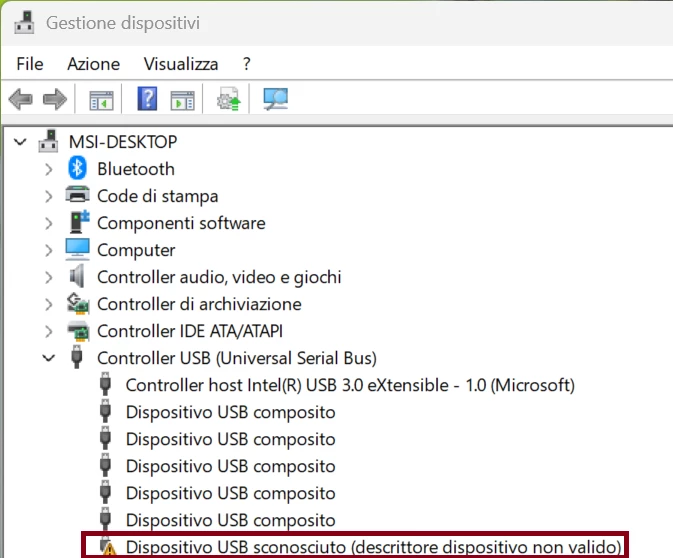Screen dimensions: 673x558
Task: Select the Code di stampa label
Action: pos(158,196)
